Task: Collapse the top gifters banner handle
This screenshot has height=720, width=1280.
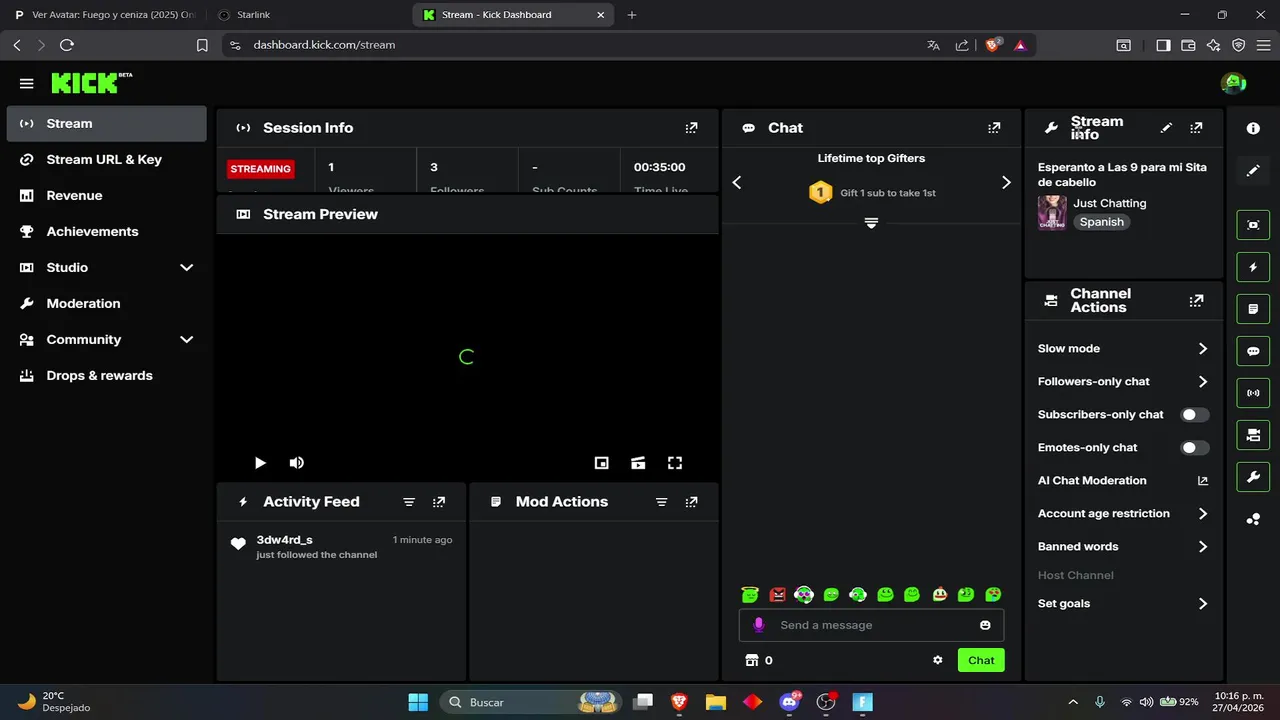Action: [x=871, y=223]
